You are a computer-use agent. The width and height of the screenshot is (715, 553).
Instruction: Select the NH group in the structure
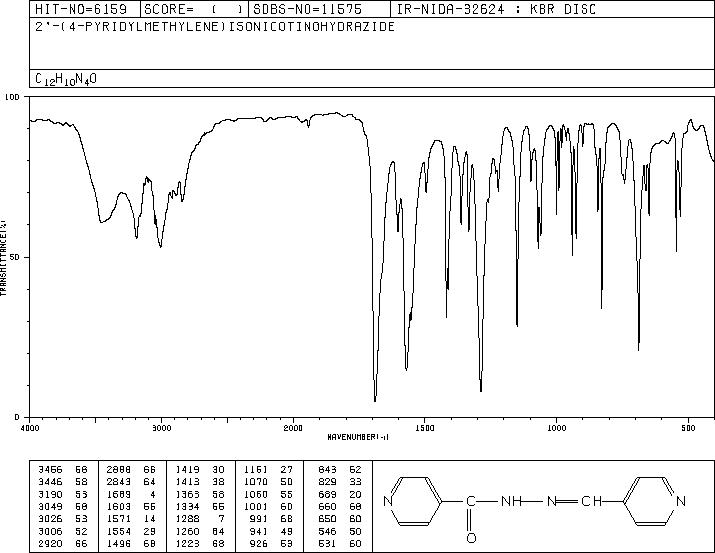point(514,502)
